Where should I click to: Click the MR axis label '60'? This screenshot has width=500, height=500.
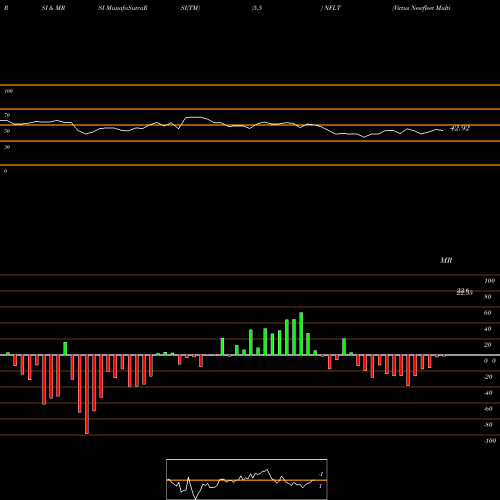tap(488, 313)
